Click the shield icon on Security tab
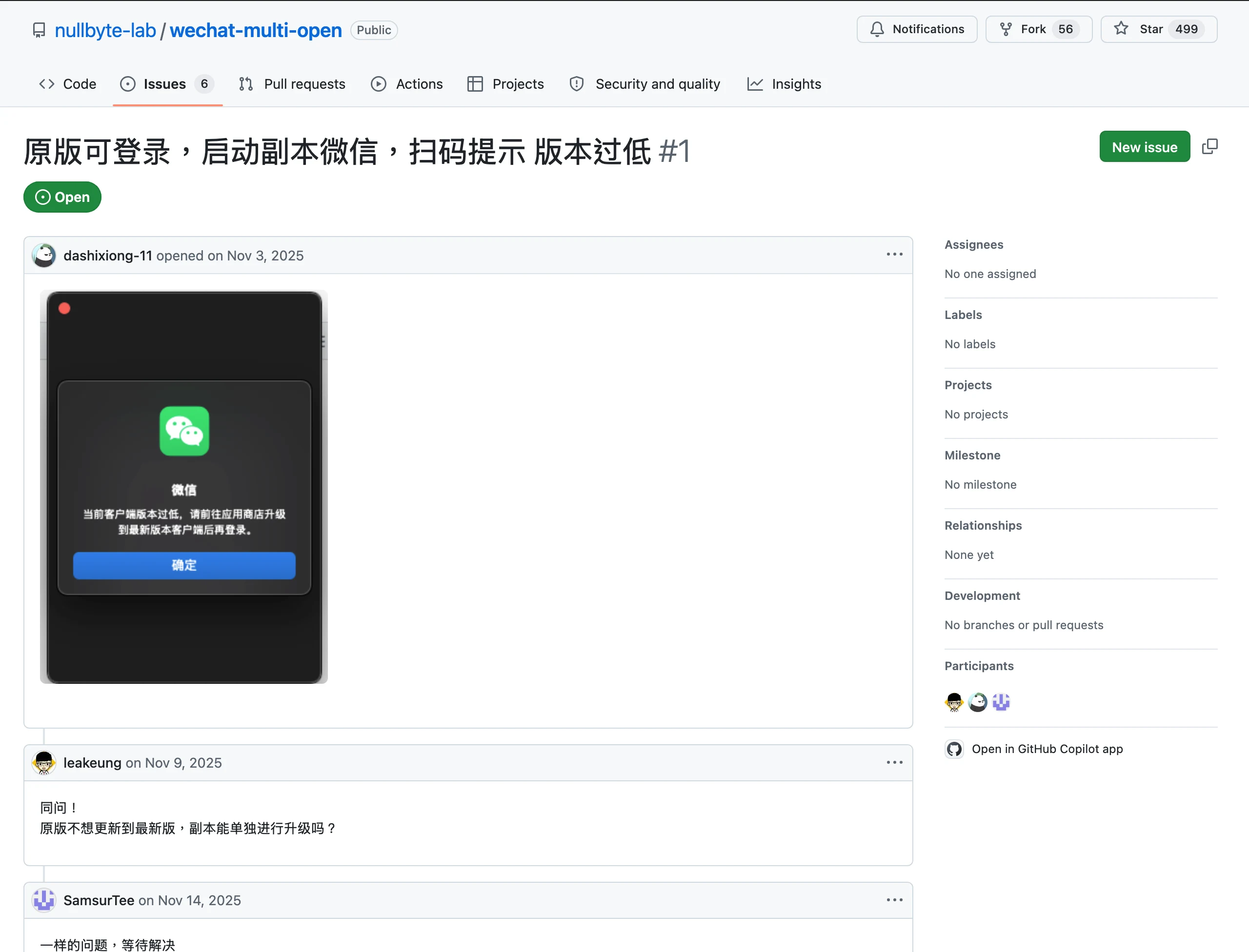Image resolution: width=1249 pixels, height=952 pixels. (577, 84)
